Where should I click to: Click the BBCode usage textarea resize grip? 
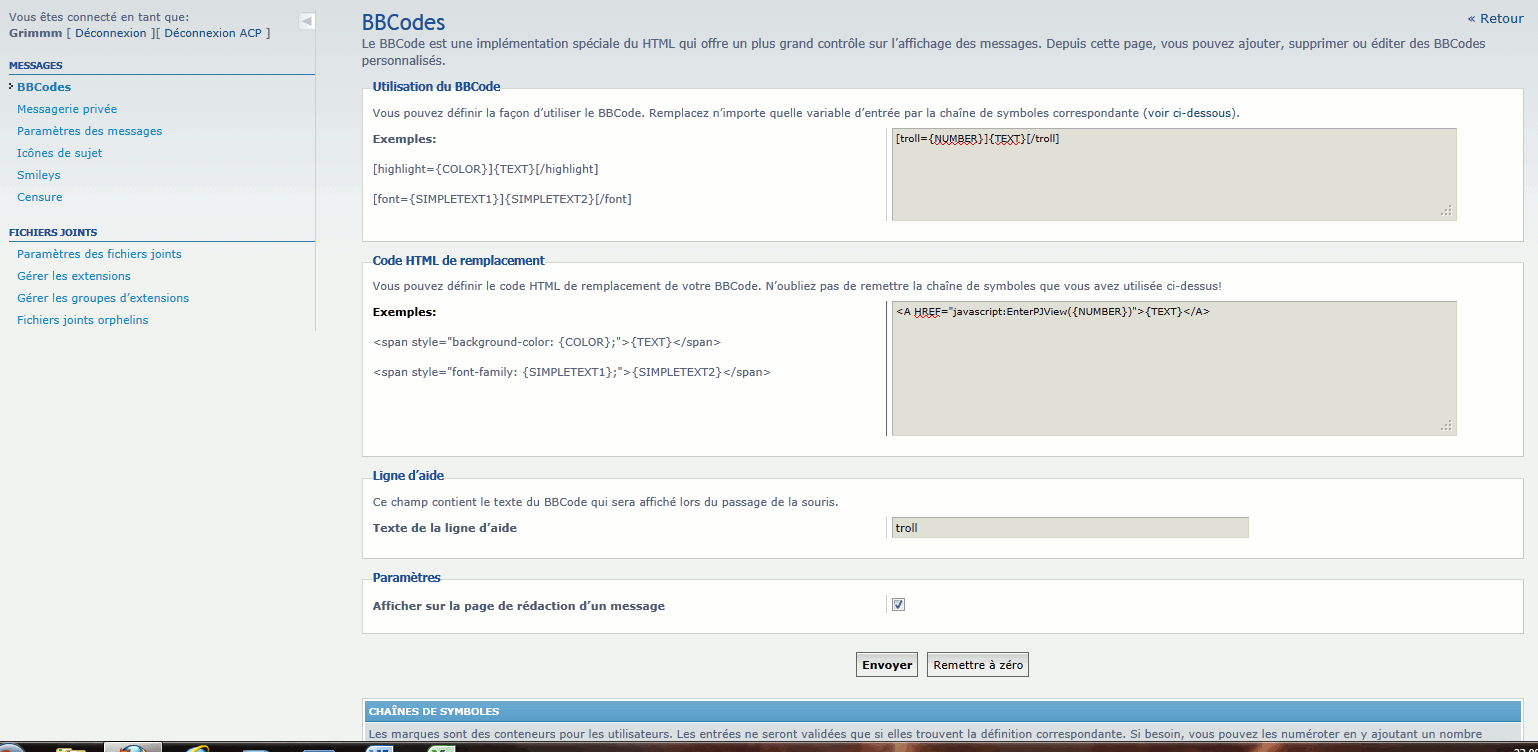tap(1446, 211)
